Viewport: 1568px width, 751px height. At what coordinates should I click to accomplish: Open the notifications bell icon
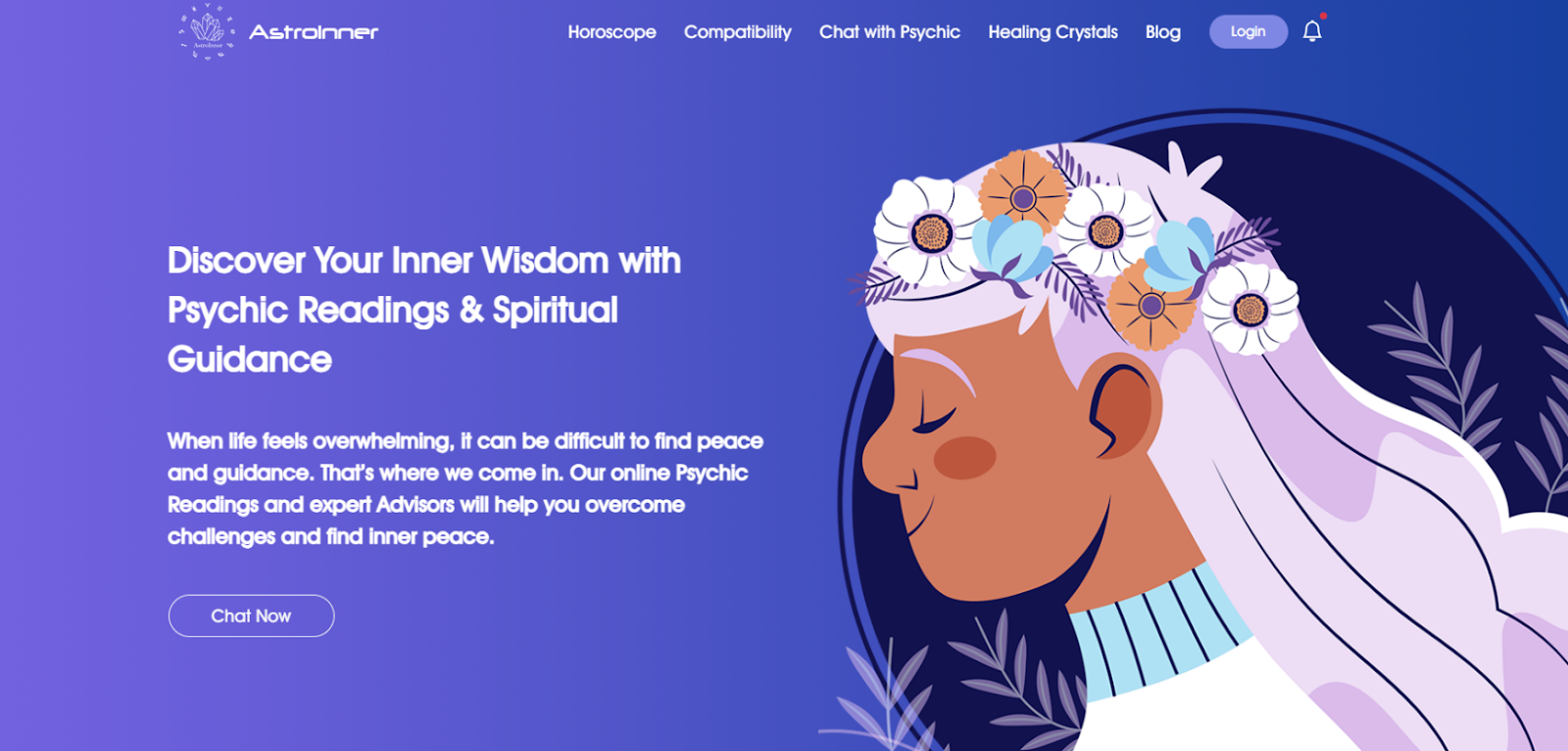1312,31
